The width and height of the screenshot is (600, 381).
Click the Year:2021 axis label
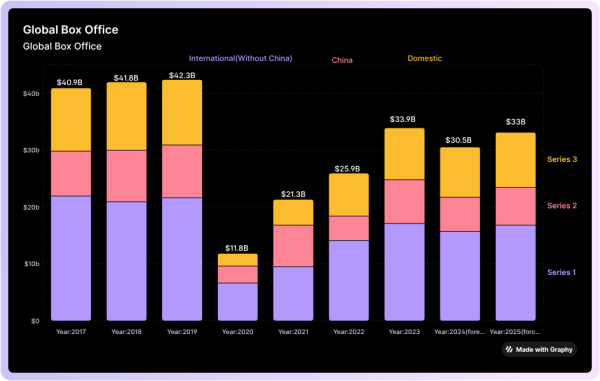coord(293,332)
